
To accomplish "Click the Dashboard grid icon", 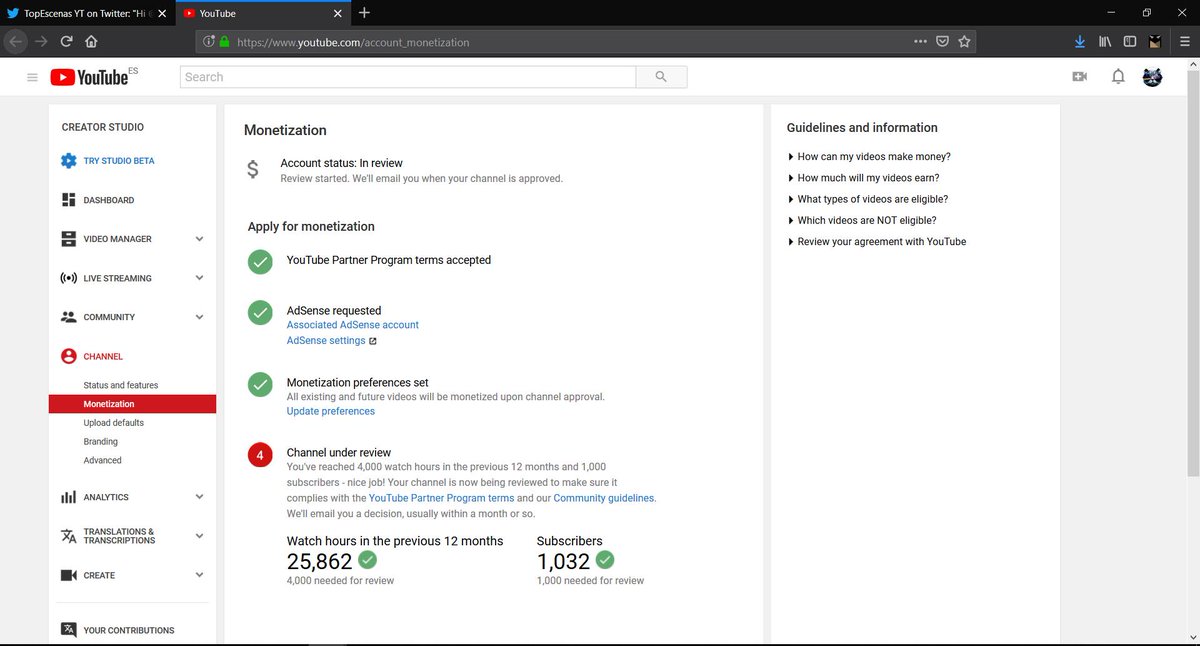I will click(68, 200).
